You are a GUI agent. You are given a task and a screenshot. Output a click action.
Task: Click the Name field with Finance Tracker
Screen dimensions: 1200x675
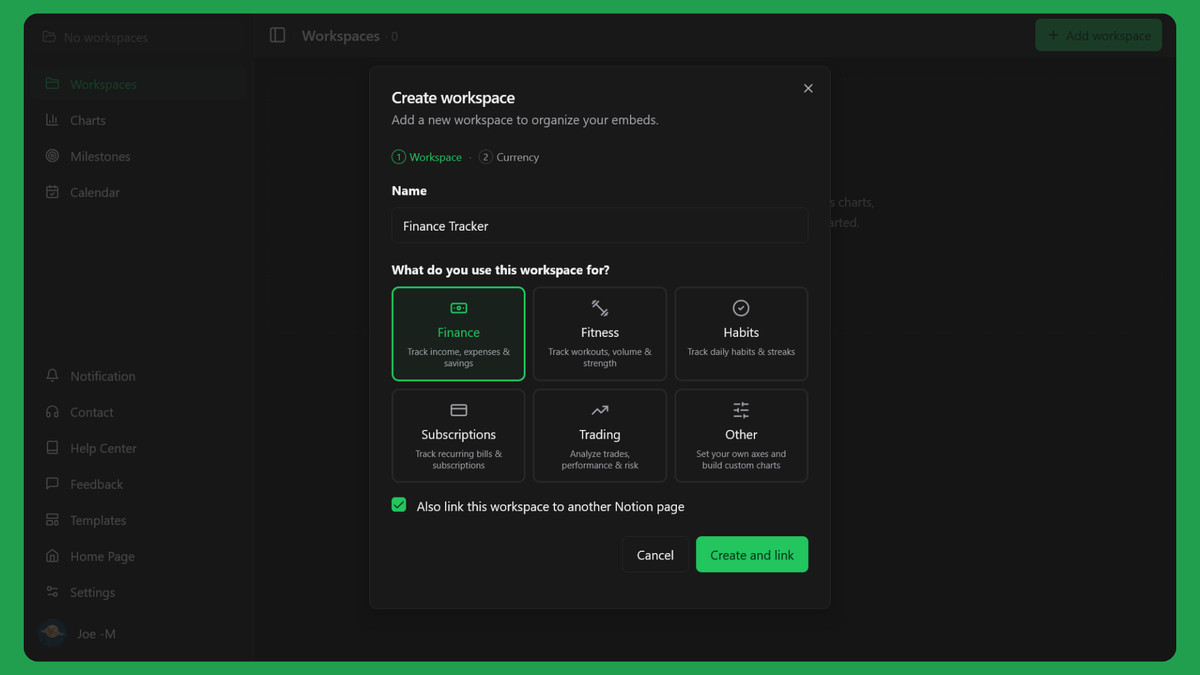coord(600,226)
